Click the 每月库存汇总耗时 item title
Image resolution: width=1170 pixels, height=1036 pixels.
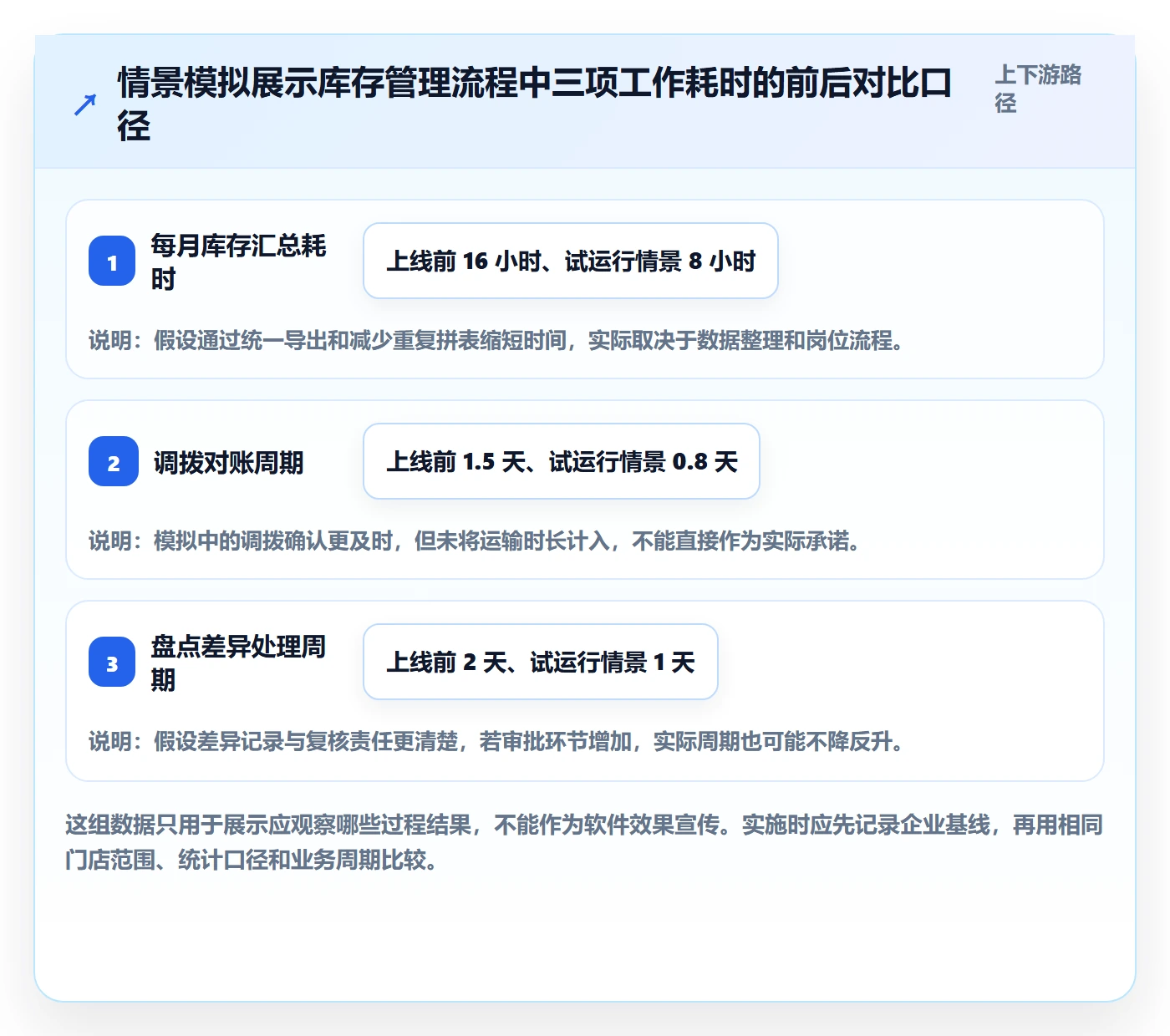click(x=238, y=262)
